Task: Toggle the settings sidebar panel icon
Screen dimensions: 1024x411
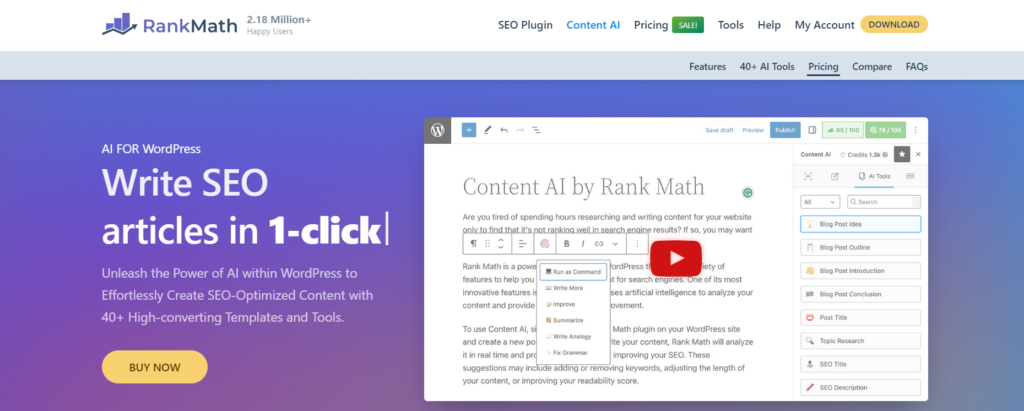Action: (812, 130)
